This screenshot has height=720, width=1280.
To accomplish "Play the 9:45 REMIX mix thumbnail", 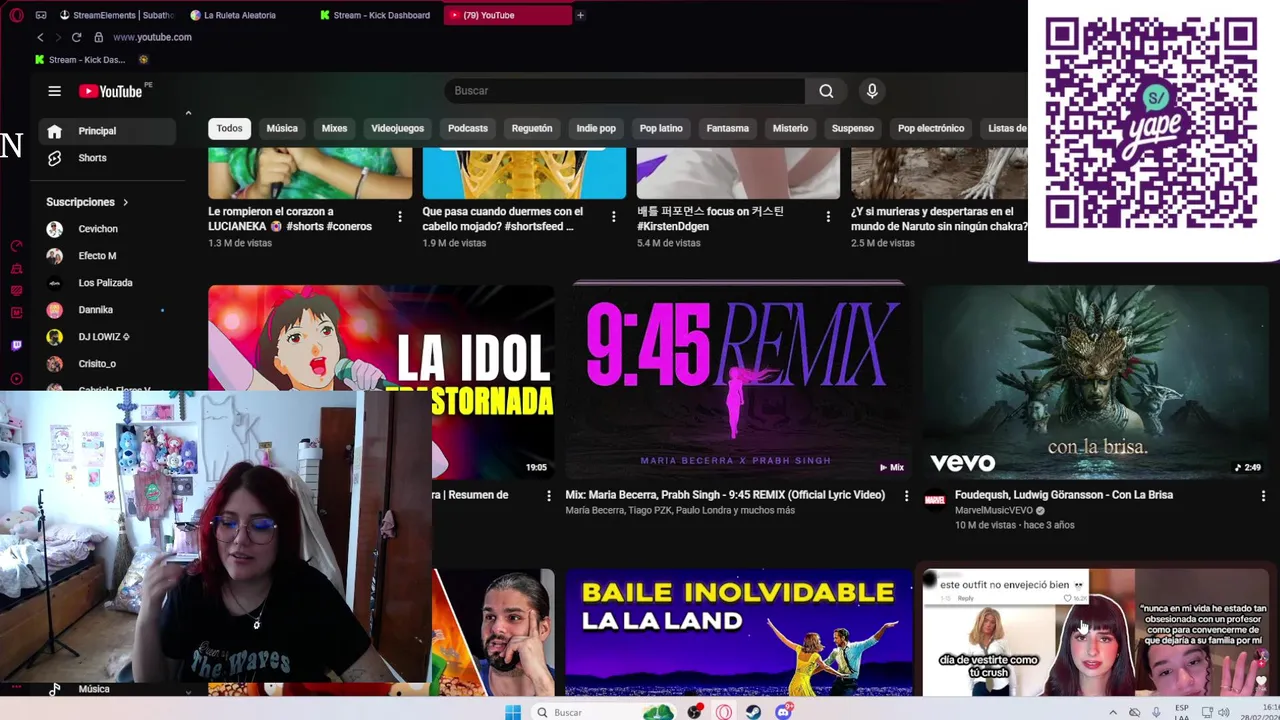I will tap(738, 382).
